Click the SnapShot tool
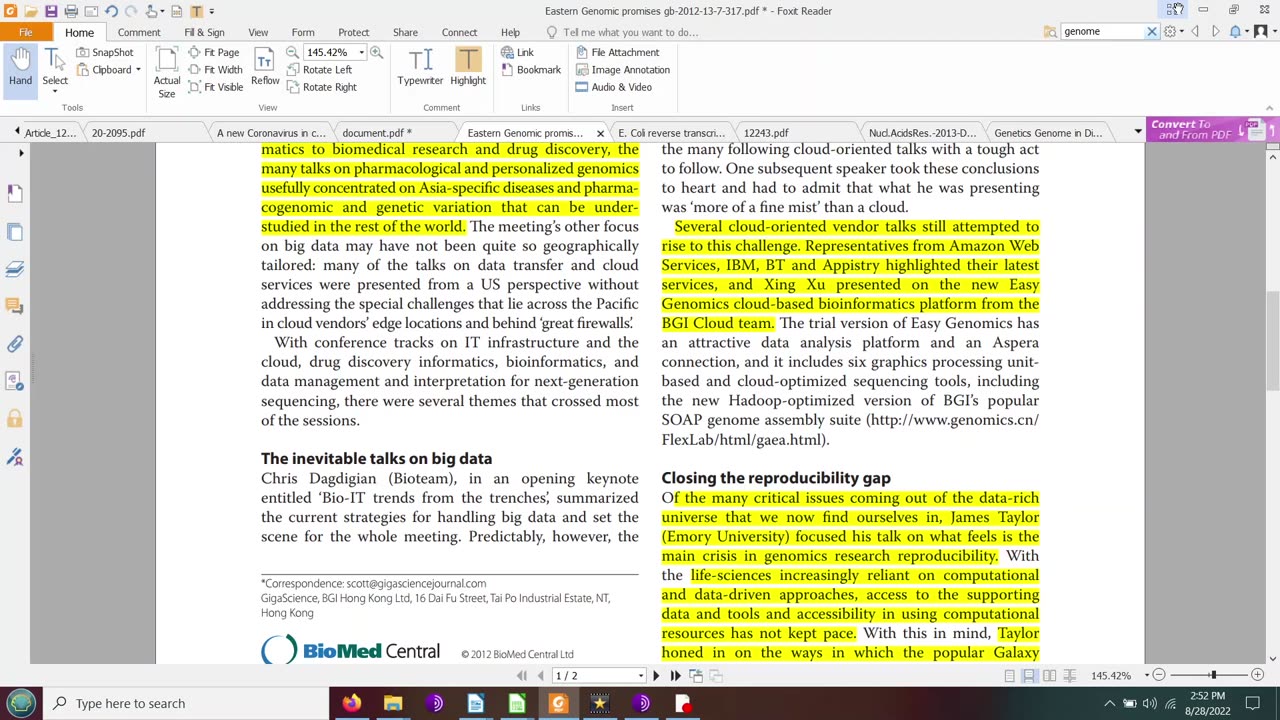Screen dimensions: 1280x720 (105, 52)
